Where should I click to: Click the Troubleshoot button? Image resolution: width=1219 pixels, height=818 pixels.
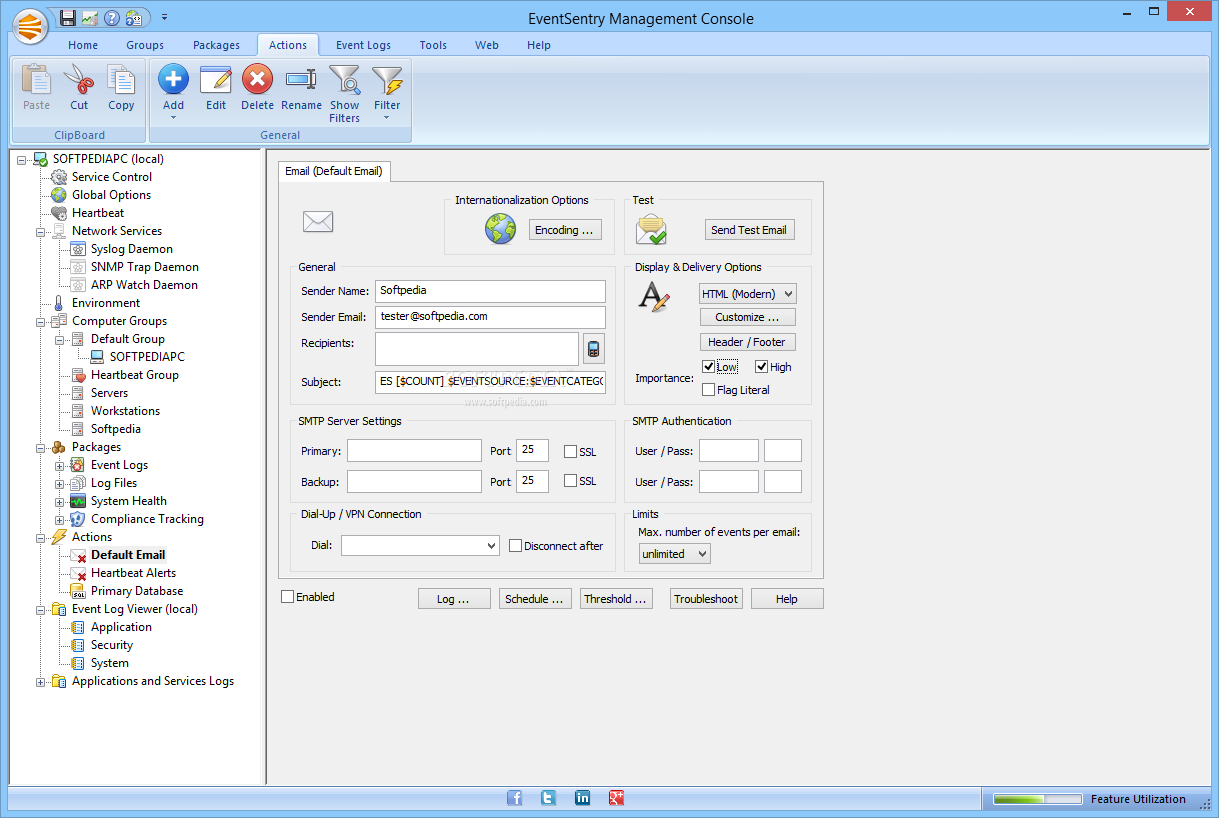pyautogui.click(x=706, y=598)
